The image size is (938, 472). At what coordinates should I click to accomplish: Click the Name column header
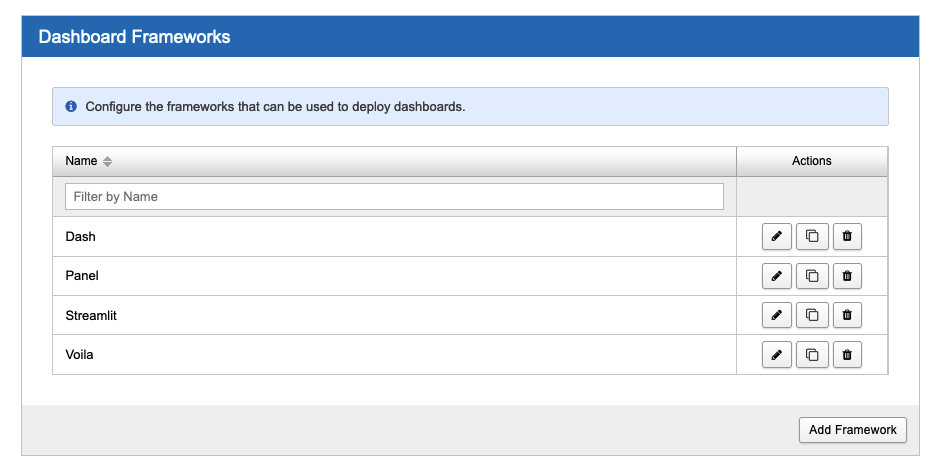[82, 161]
